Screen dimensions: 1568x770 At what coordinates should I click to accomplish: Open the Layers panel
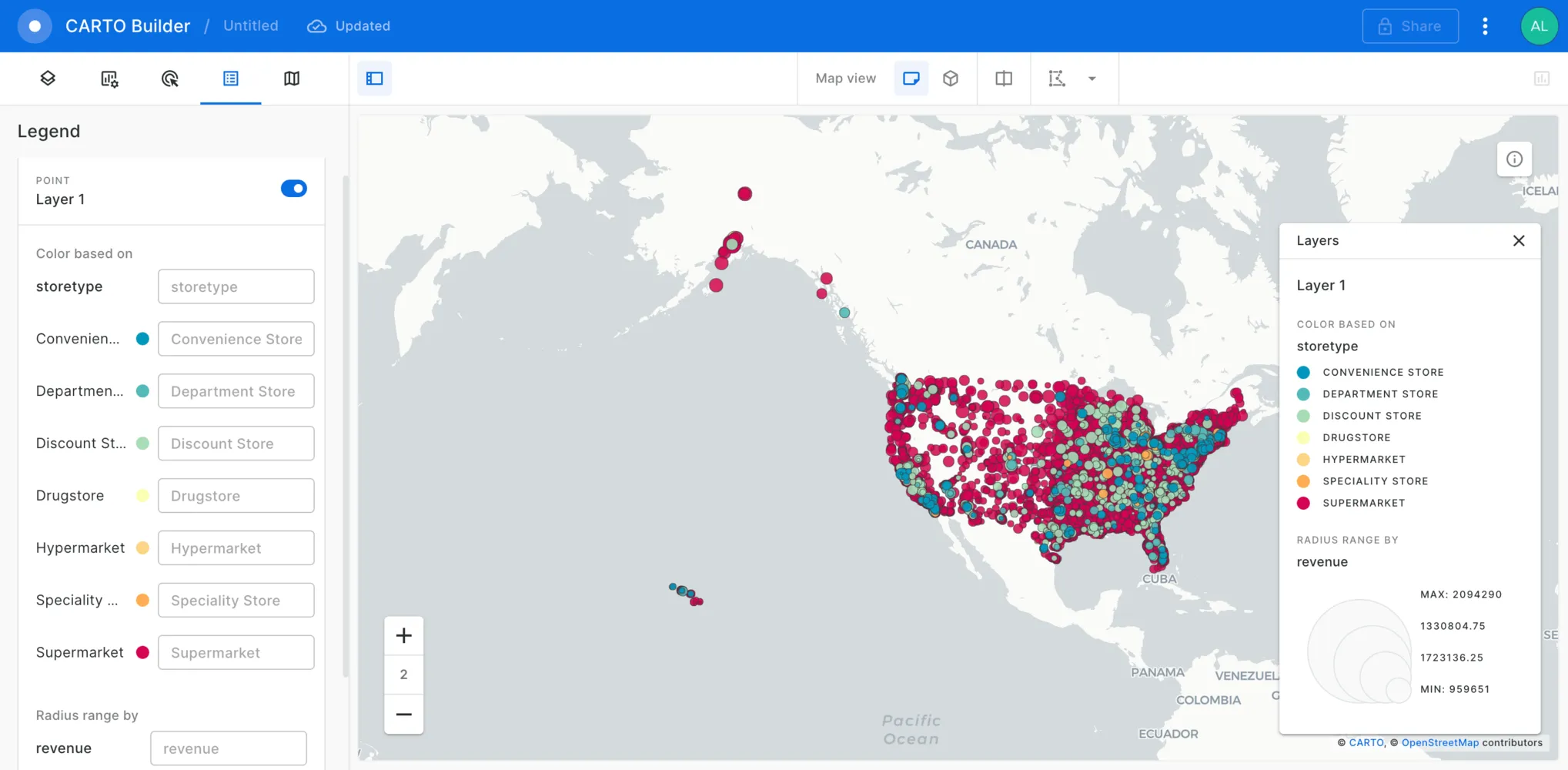(x=47, y=78)
